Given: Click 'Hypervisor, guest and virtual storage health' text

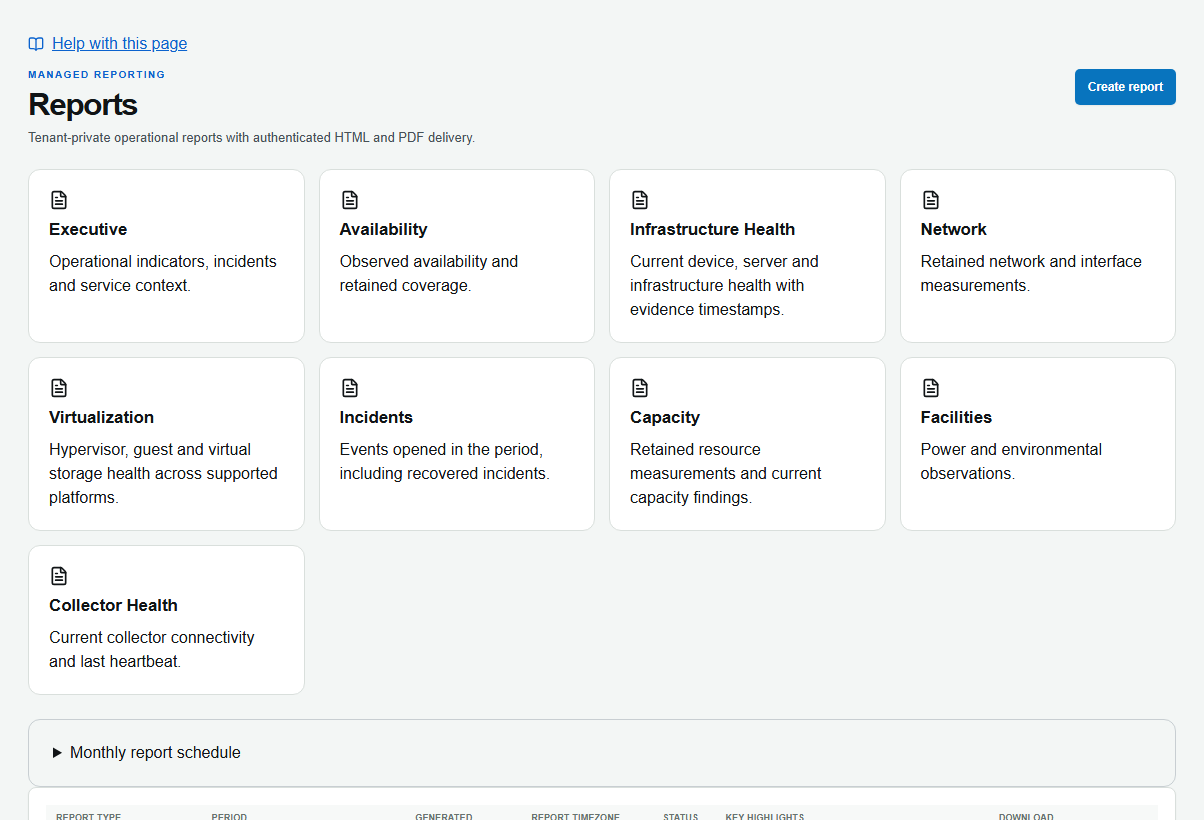Looking at the screenshot, I should pos(163,474).
